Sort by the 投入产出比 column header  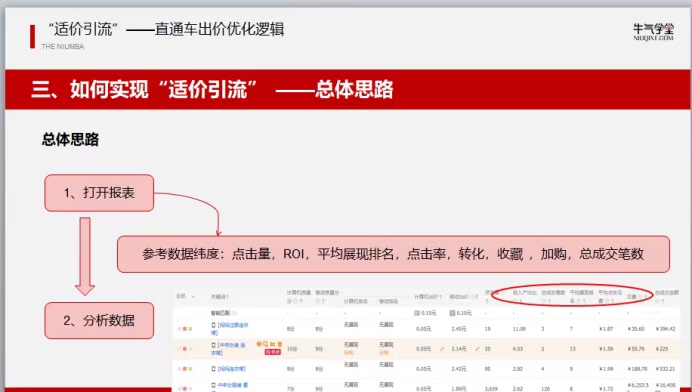pyautogui.click(x=524, y=296)
